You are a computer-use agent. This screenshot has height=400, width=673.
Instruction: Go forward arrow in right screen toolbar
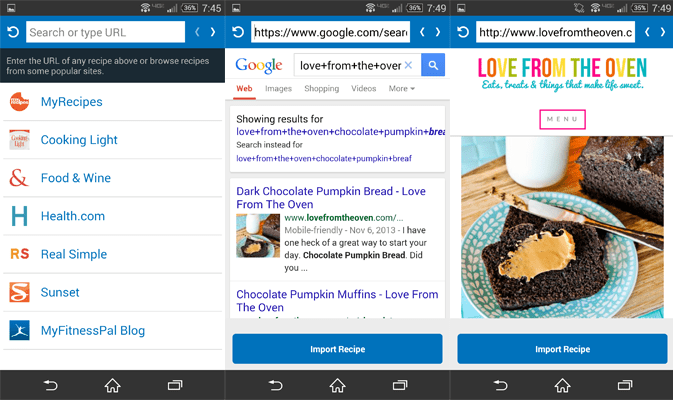(662, 32)
